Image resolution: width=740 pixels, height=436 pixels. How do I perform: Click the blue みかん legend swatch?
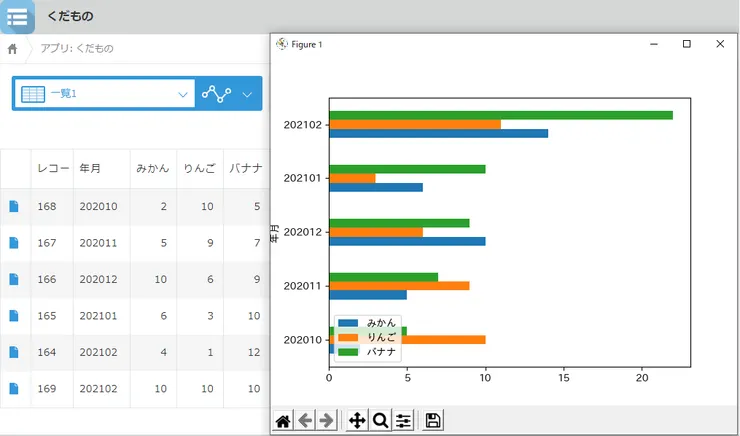(349, 324)
